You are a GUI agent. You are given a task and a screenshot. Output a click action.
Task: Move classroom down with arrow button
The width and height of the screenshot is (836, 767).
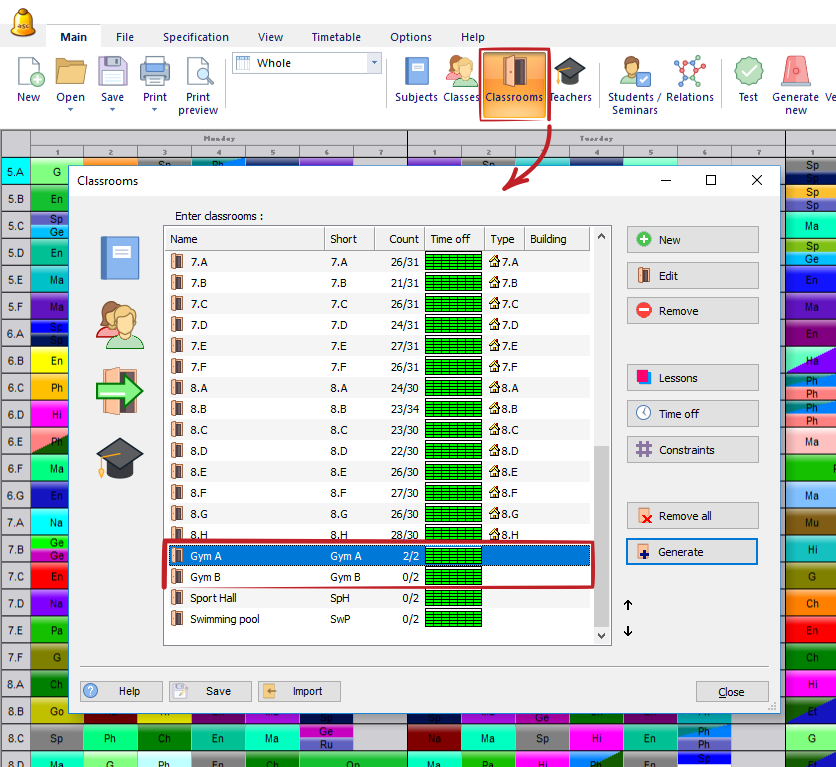pyautogui.click(x=628, y=631)
